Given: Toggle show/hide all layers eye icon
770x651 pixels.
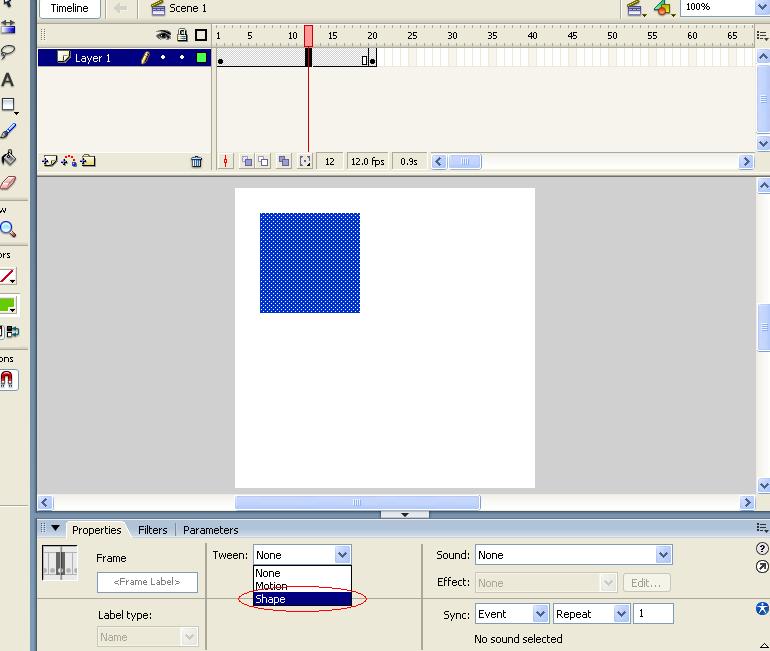Looking at the screenshot, I should [x=163, y=34].
